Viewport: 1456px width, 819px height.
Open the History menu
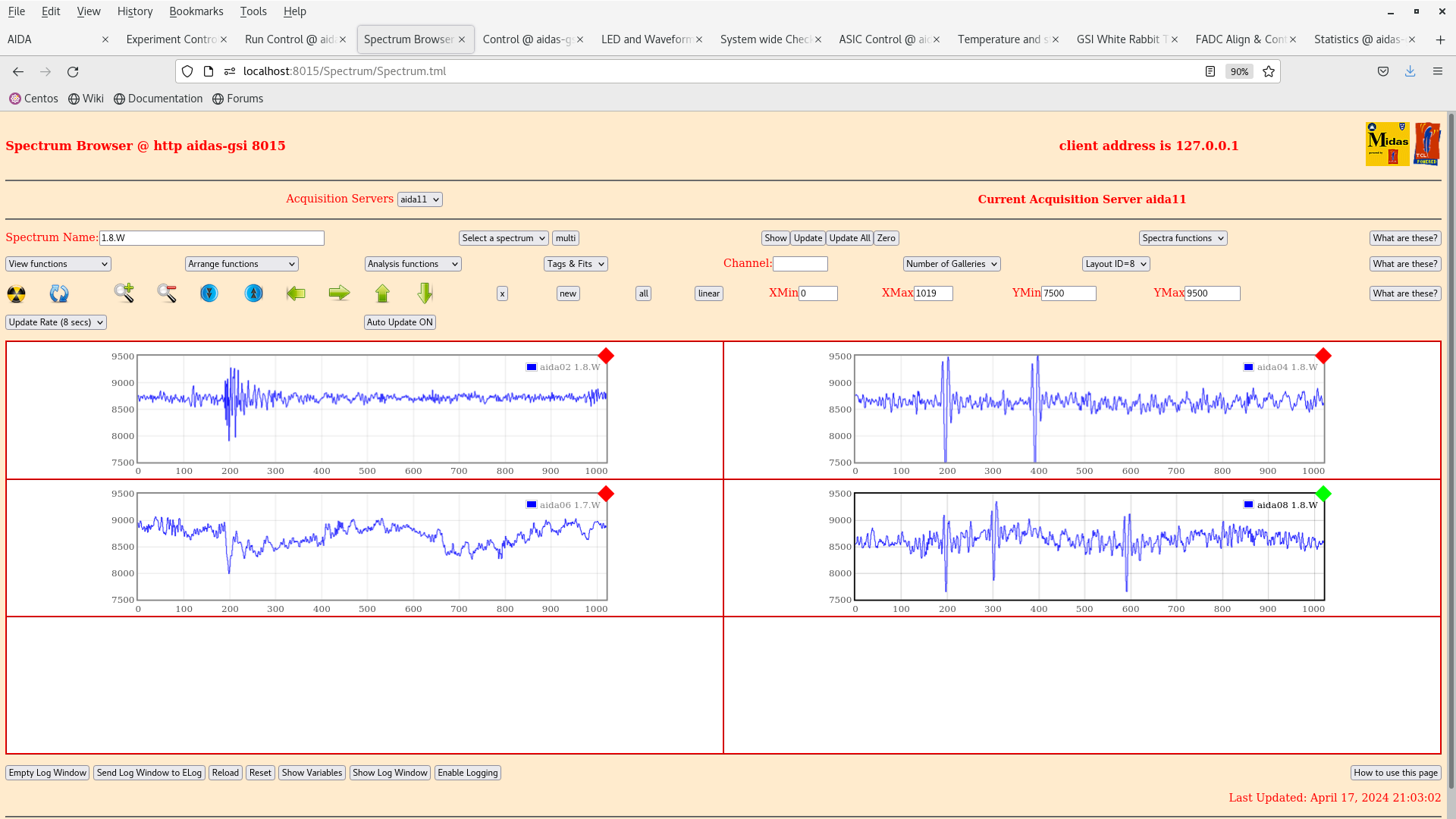point(135,11)
